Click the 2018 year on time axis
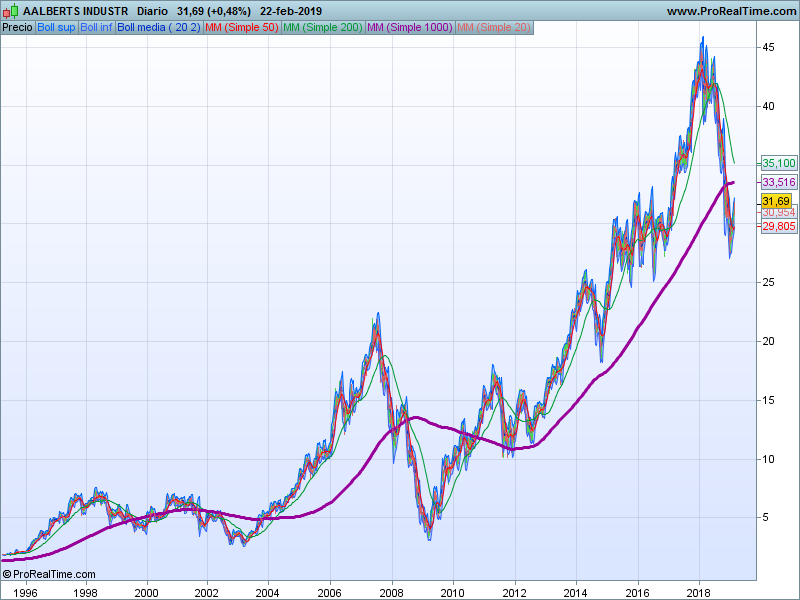The image size is (800, 600). [x=698, y=593]
